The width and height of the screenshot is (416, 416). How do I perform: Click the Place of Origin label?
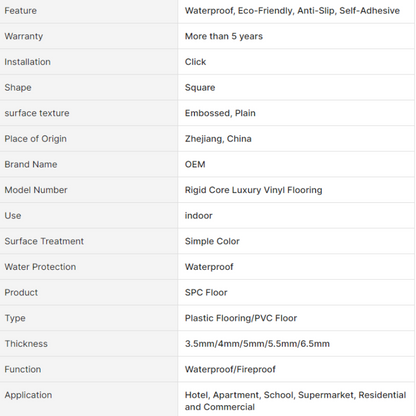pos(35,139)
